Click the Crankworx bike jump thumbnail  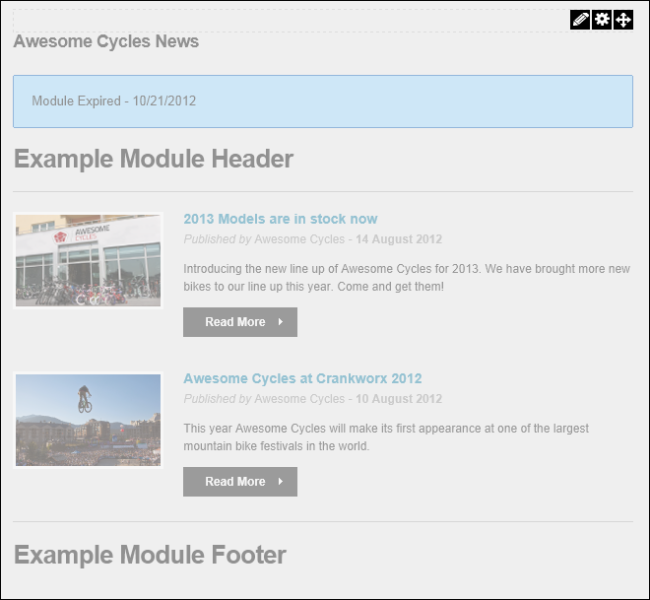pos(88,420)
